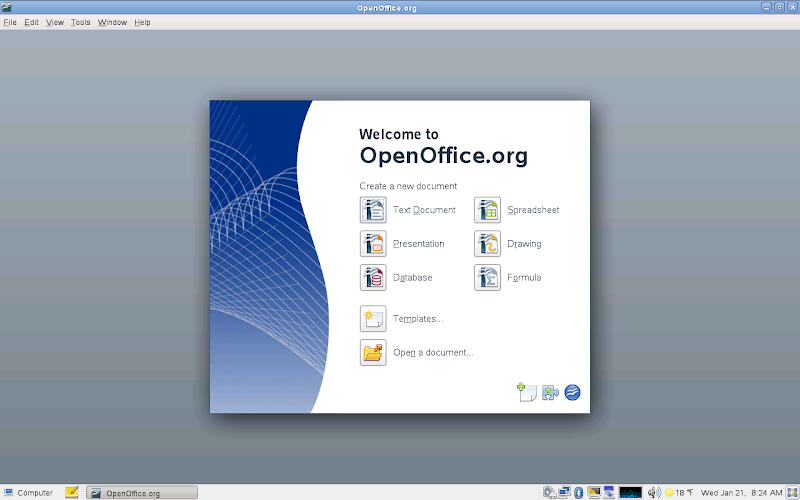Click the Open a document folder icon
Viewport: 800px width, 500px height.
[x=373, y=353]
